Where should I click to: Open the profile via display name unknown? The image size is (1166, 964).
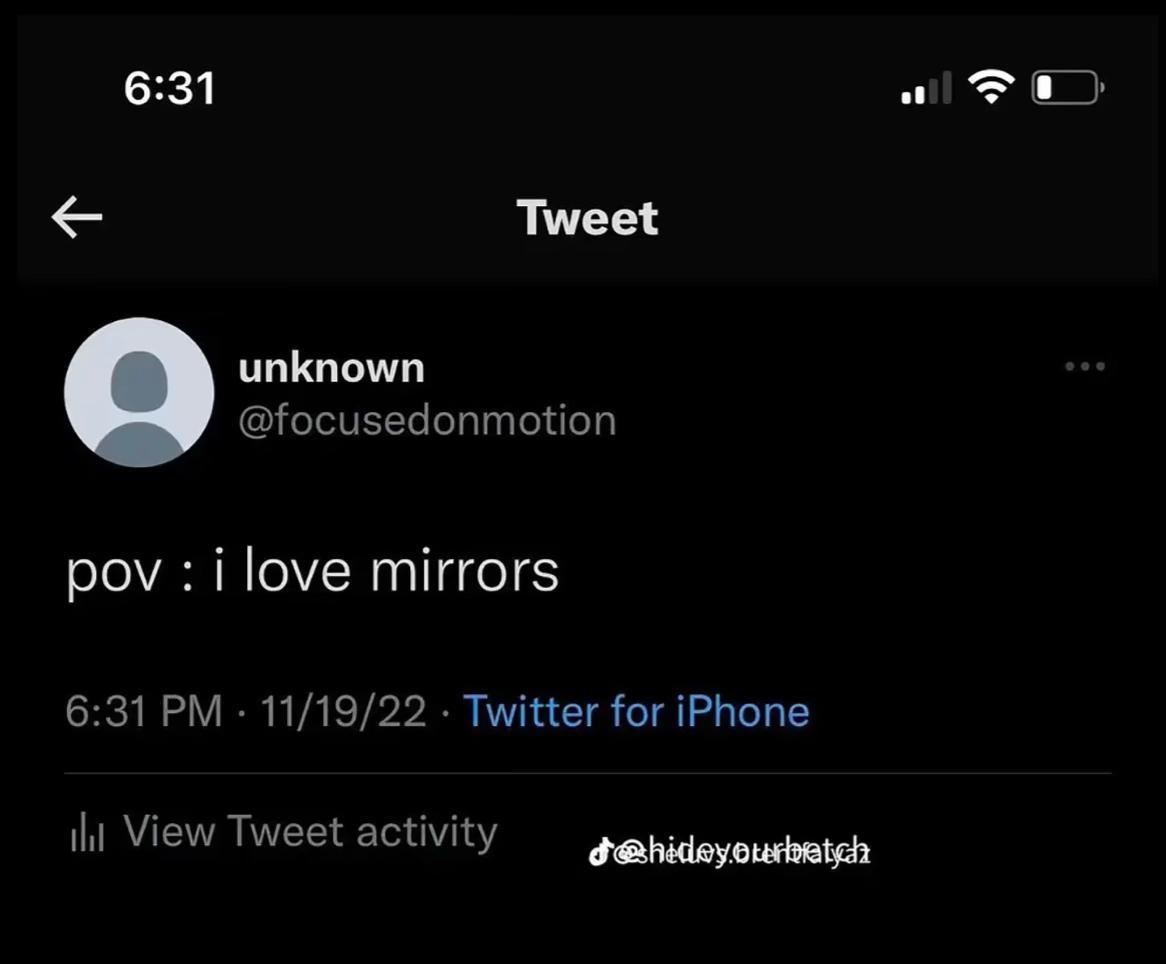pos(332,367)
